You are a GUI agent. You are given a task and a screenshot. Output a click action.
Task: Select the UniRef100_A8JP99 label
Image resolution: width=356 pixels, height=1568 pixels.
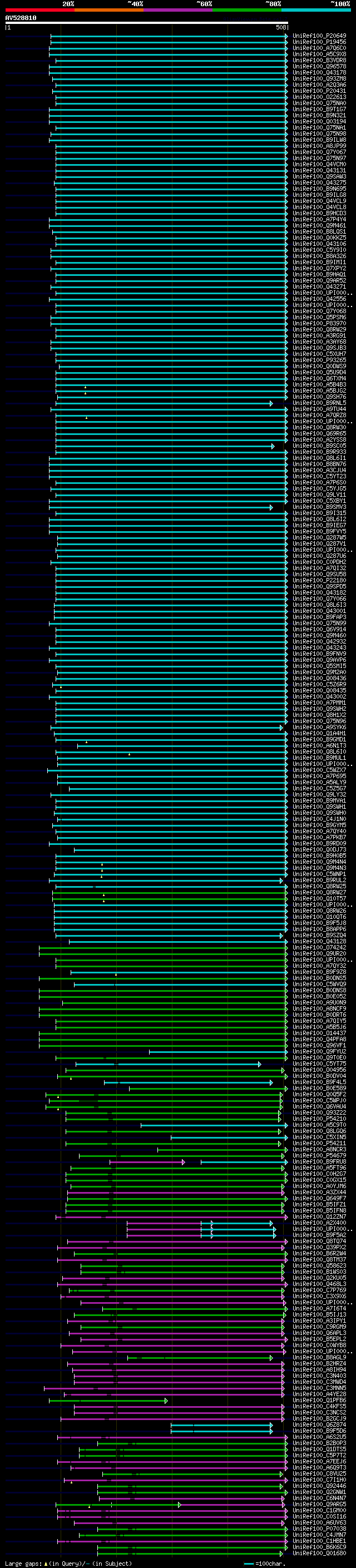pos(319,146)
